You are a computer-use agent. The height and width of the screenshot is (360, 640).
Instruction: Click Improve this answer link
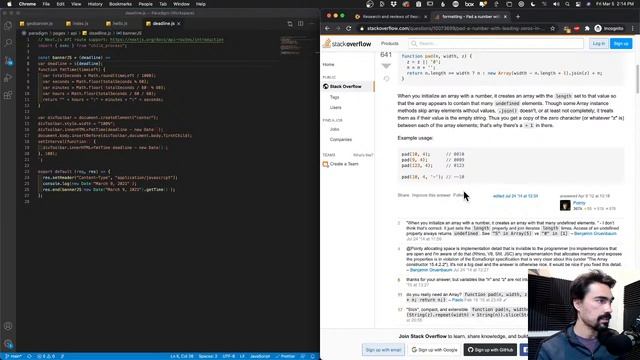coord(431,196)
